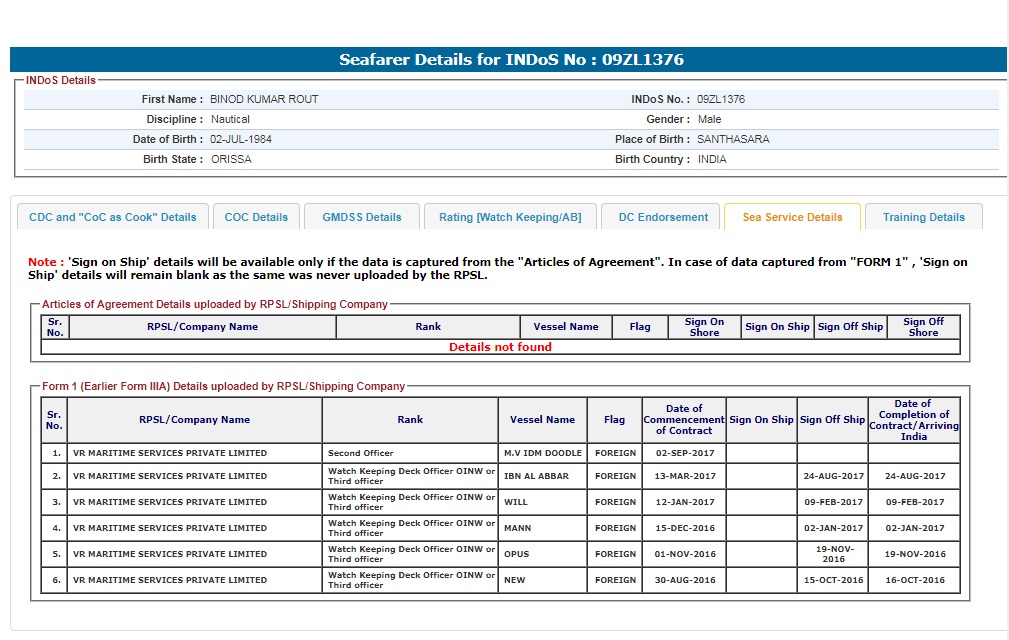1009x640 pixels.
Task: Open Rating [Watch Keeping/AB] tab
Action: point(510,217)
